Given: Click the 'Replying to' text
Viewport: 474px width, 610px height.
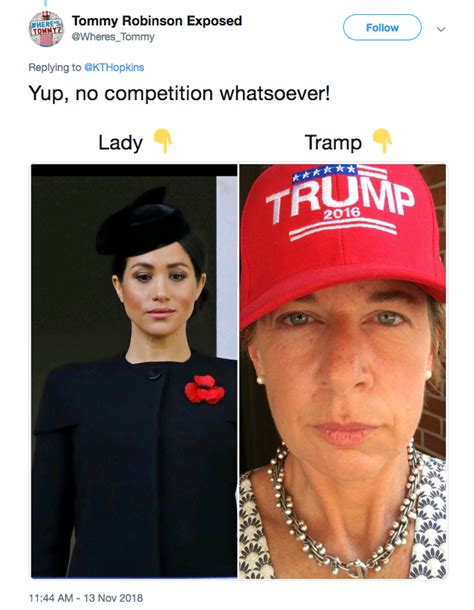Looking at the screenshot, I should (55, 67).
